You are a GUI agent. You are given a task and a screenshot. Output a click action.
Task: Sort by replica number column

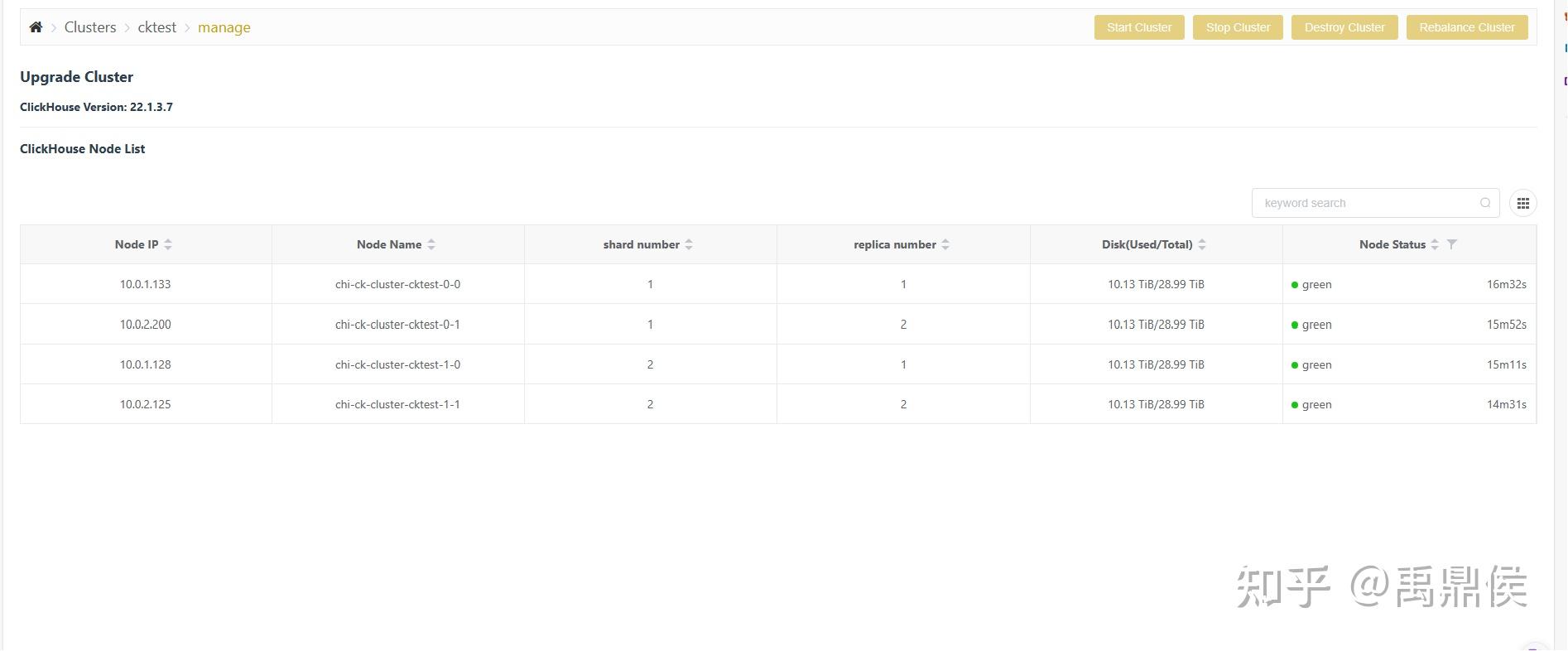945,244
